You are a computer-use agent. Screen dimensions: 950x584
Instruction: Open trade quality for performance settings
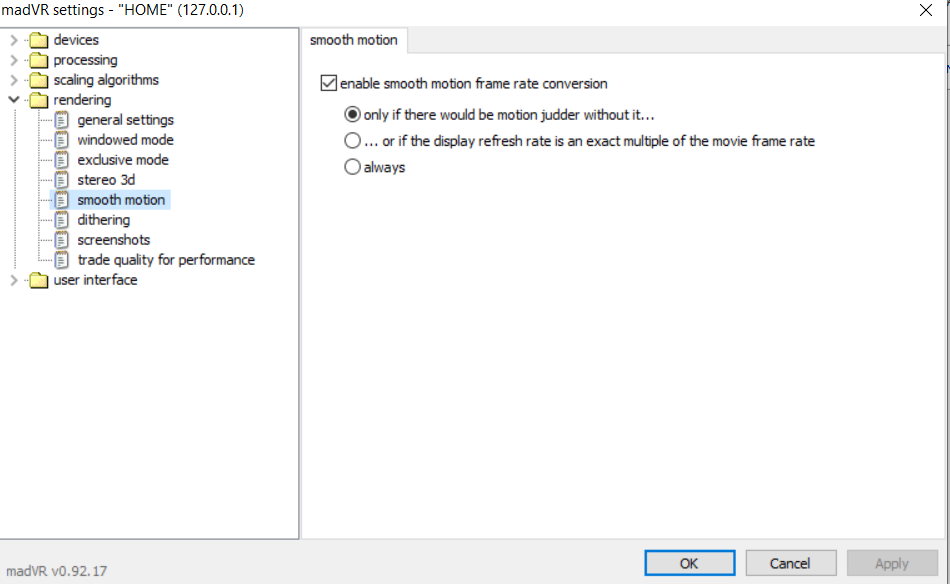[166, 260]
